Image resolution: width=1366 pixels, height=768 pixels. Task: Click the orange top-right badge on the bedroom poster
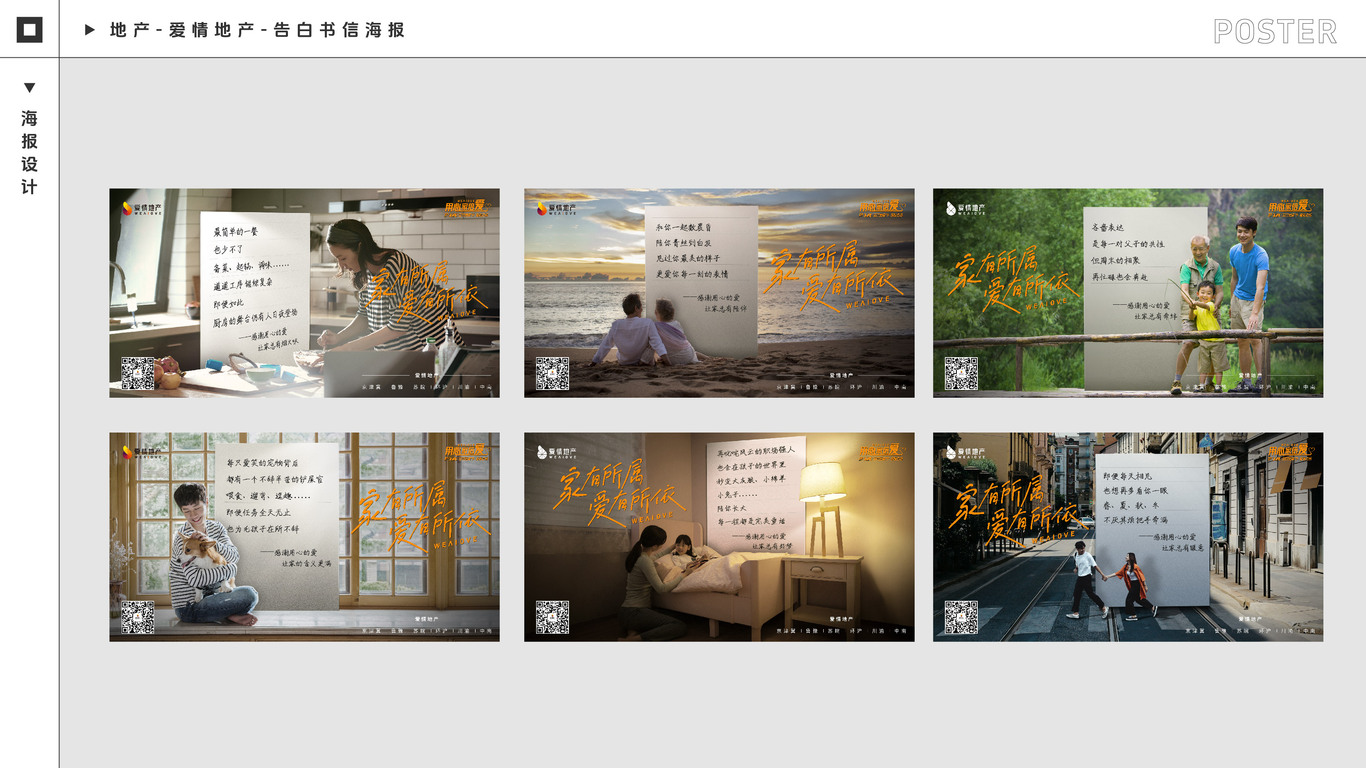click(881, 452)
